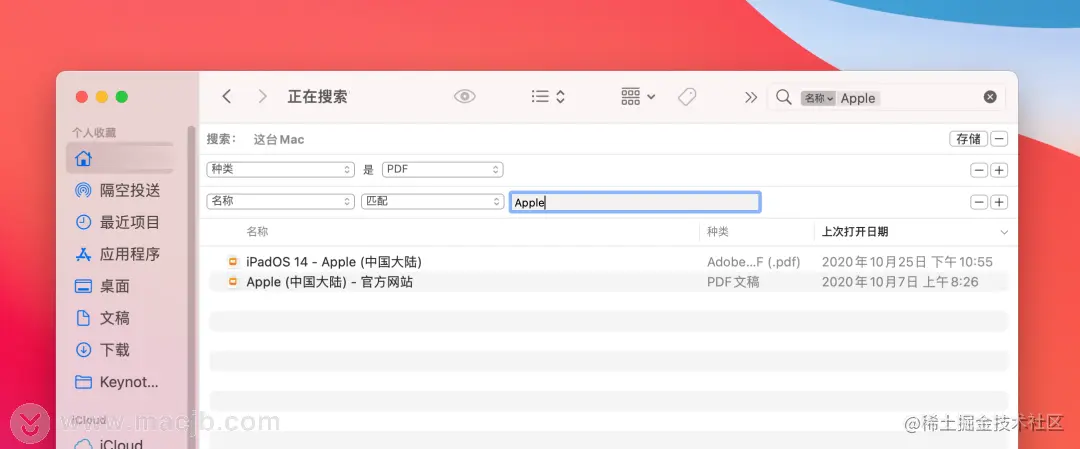
Task: Remove the 名称 rule with minus button
Action: [x=979, y=202]
